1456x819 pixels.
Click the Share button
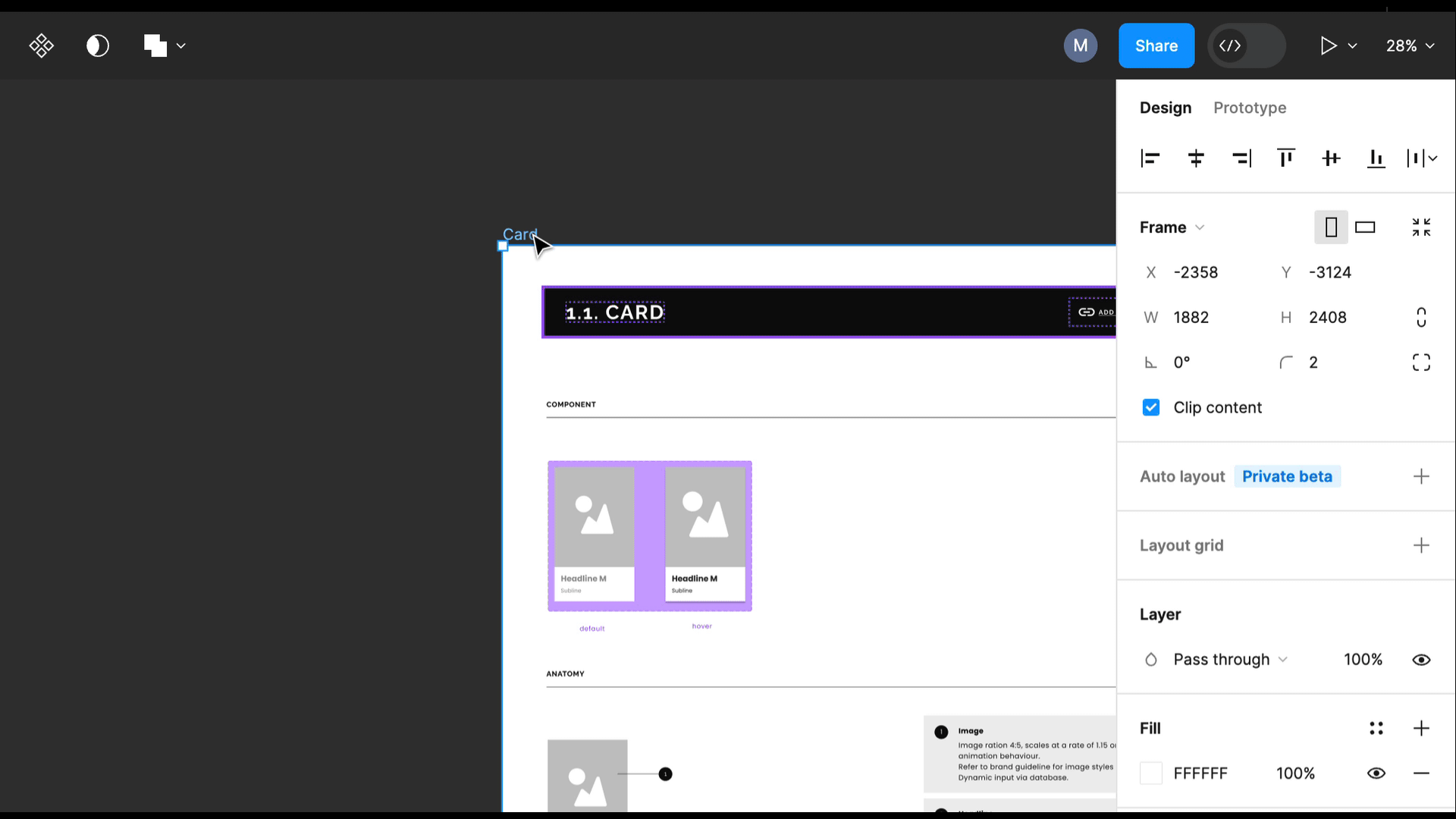point(1156,46)
